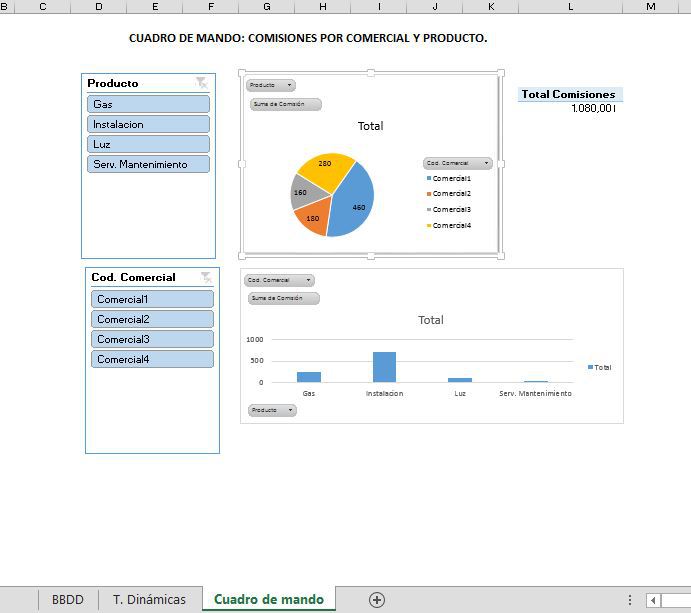The width and height of the screenshot is (691, 613).
Task: Click the Instalacion bar in bar chart
Action: [x=384, y=367]
